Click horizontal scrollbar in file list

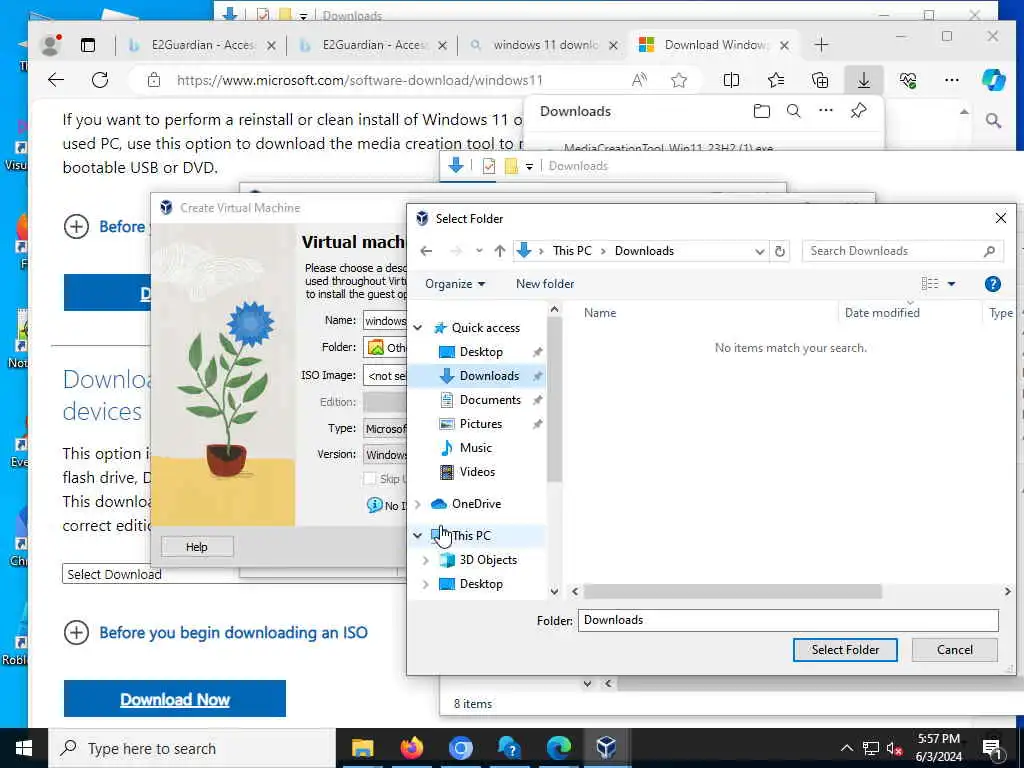tap(733, 591)
